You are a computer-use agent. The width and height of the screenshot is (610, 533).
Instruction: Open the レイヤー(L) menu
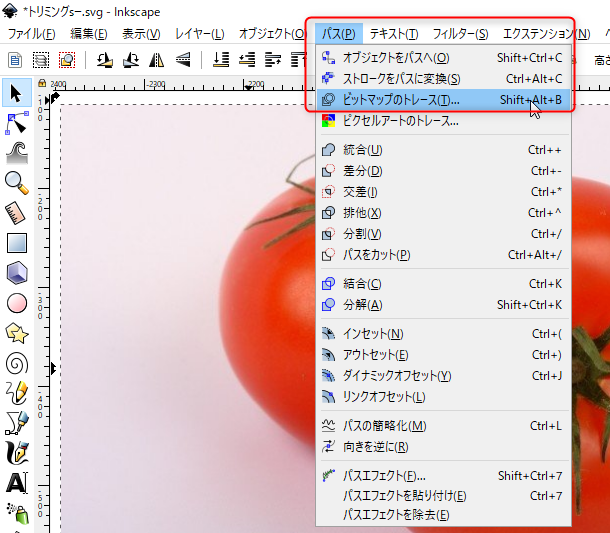(x=199, y=34)
